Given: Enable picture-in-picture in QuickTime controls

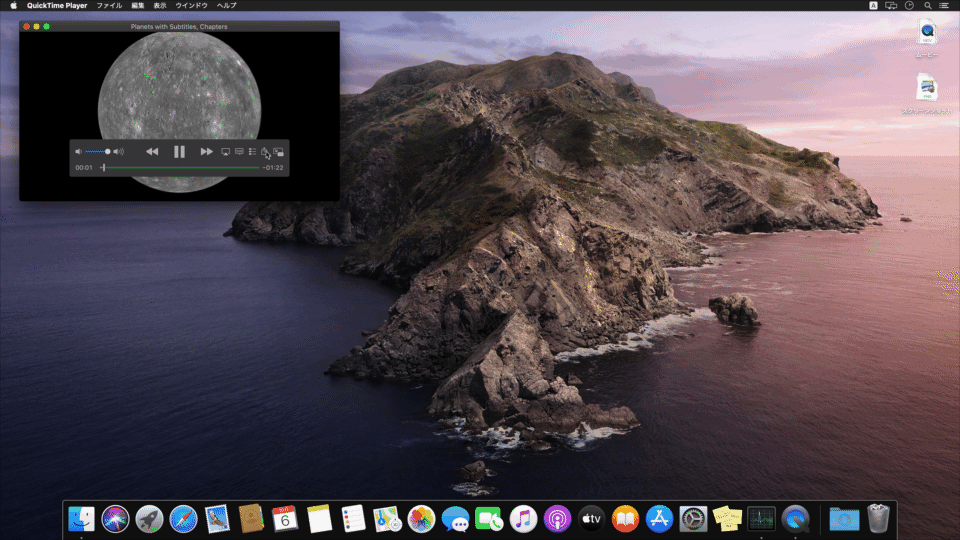Looking at the screenshot, I should coord(279,152).
